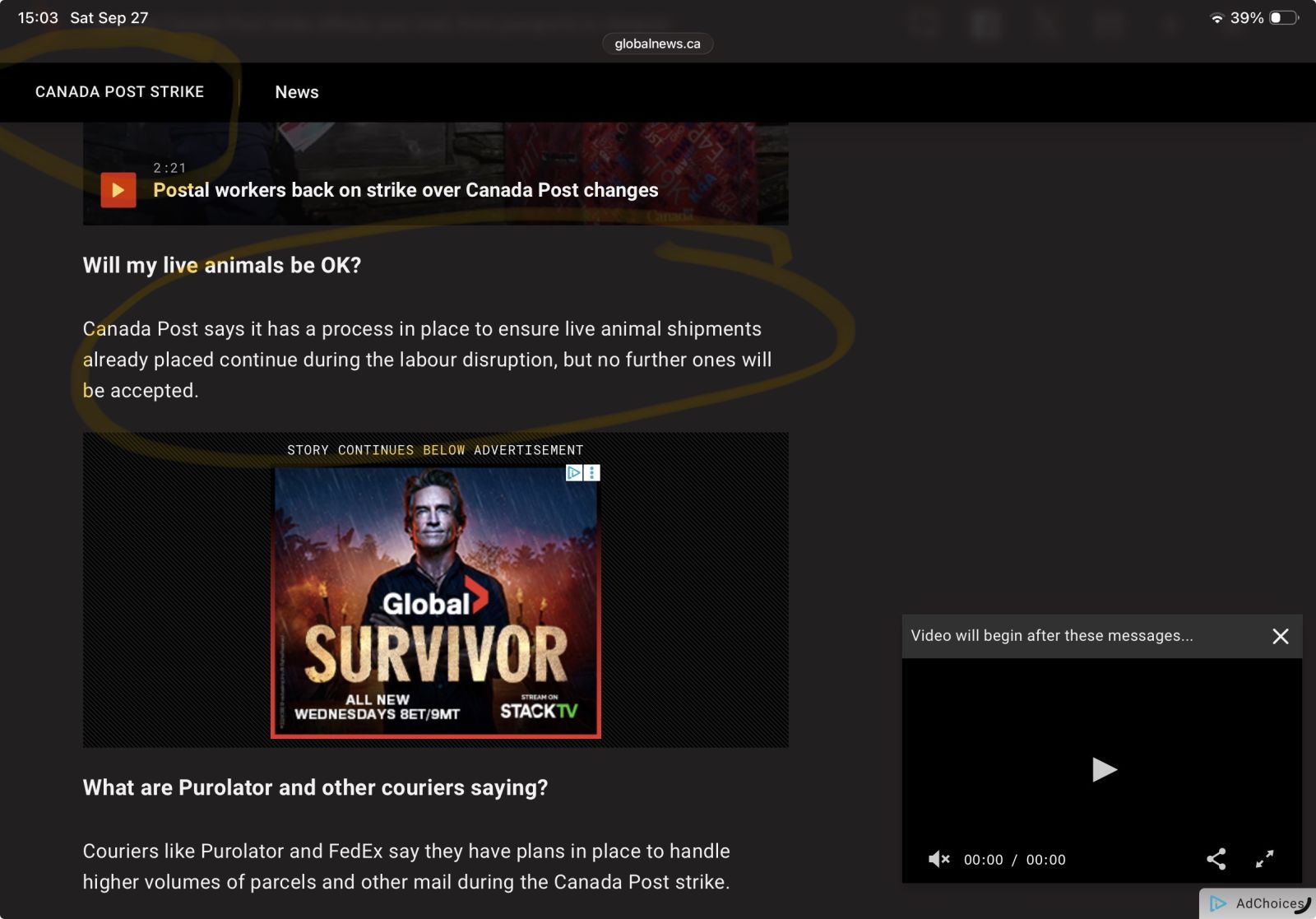Tap the Wi-Fi status icon
The width and height of the screenshot is (1316, 919).
point(1216,18)
